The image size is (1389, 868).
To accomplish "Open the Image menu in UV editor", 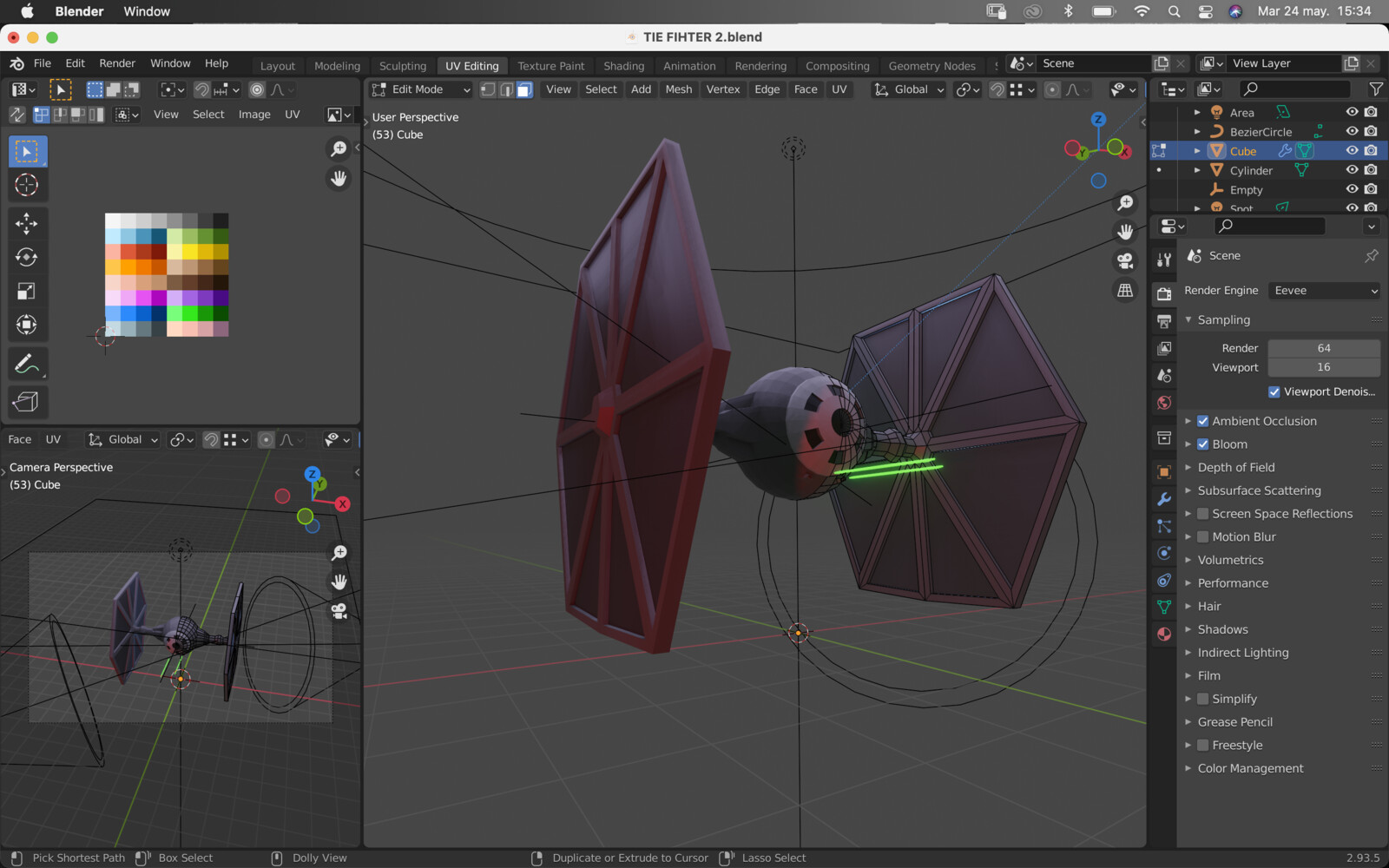I will click(254, 115).
